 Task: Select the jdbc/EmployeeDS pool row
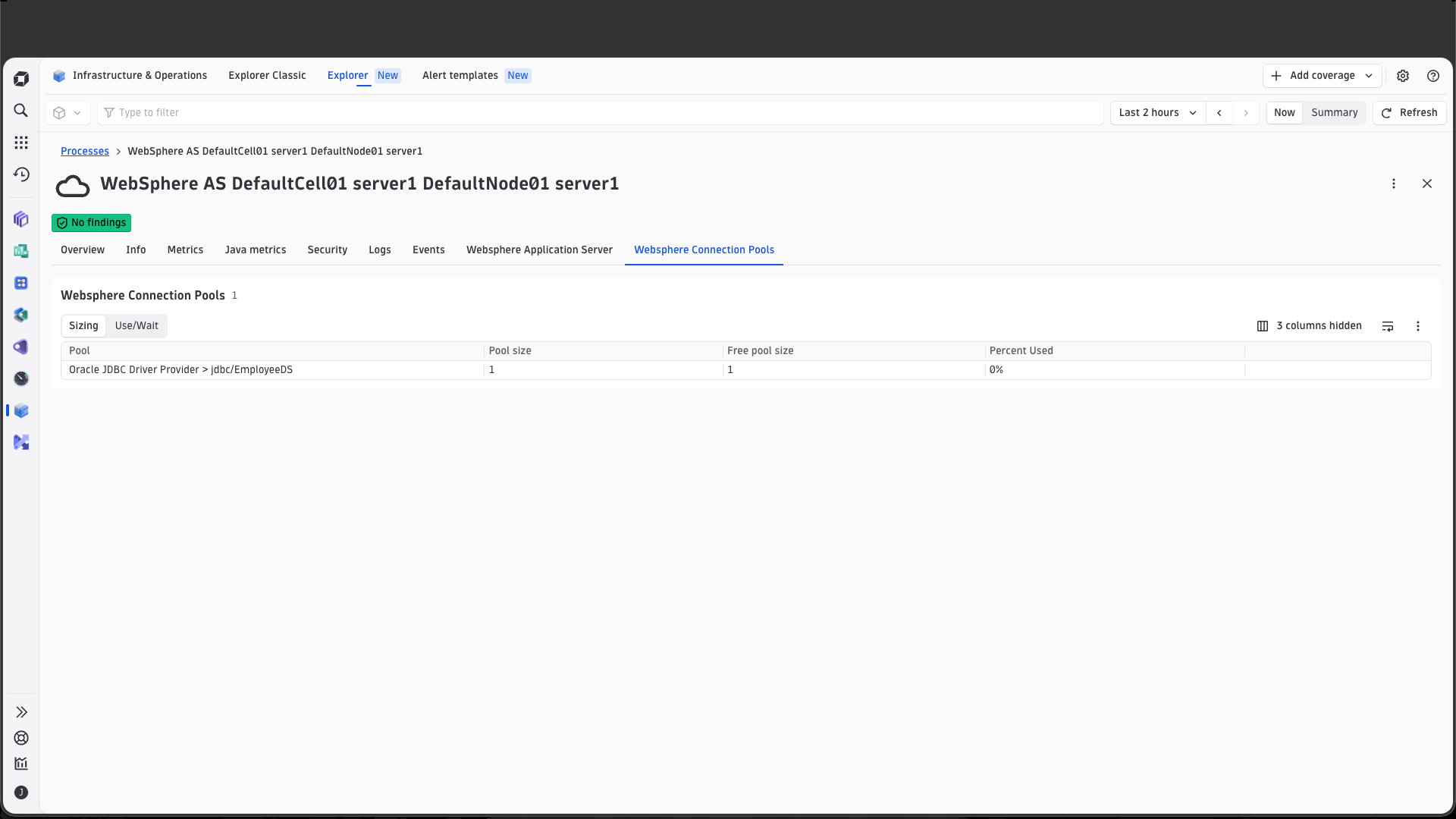(746, 370)
